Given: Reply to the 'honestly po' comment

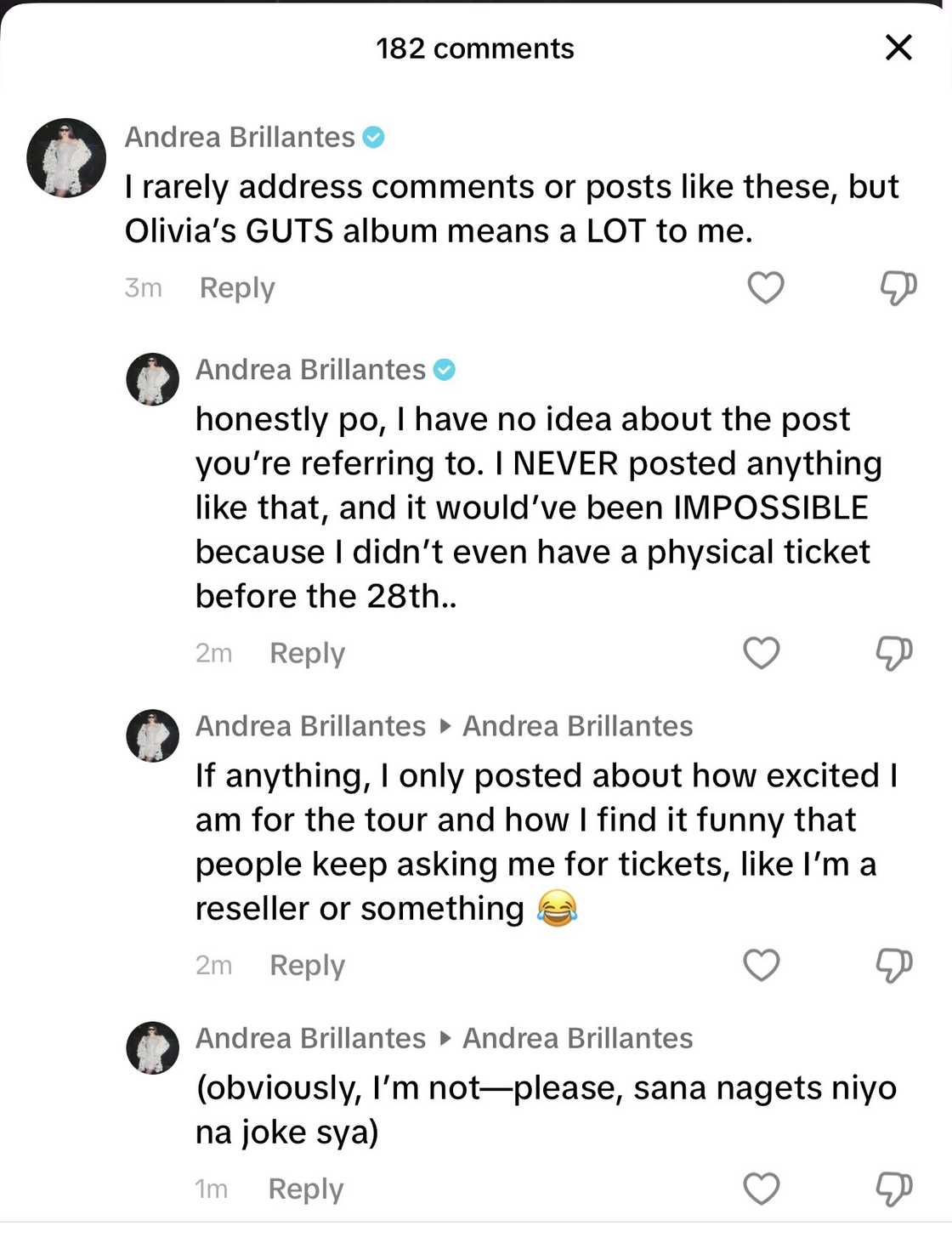Looking at the screenshot, I should [307, 653].
